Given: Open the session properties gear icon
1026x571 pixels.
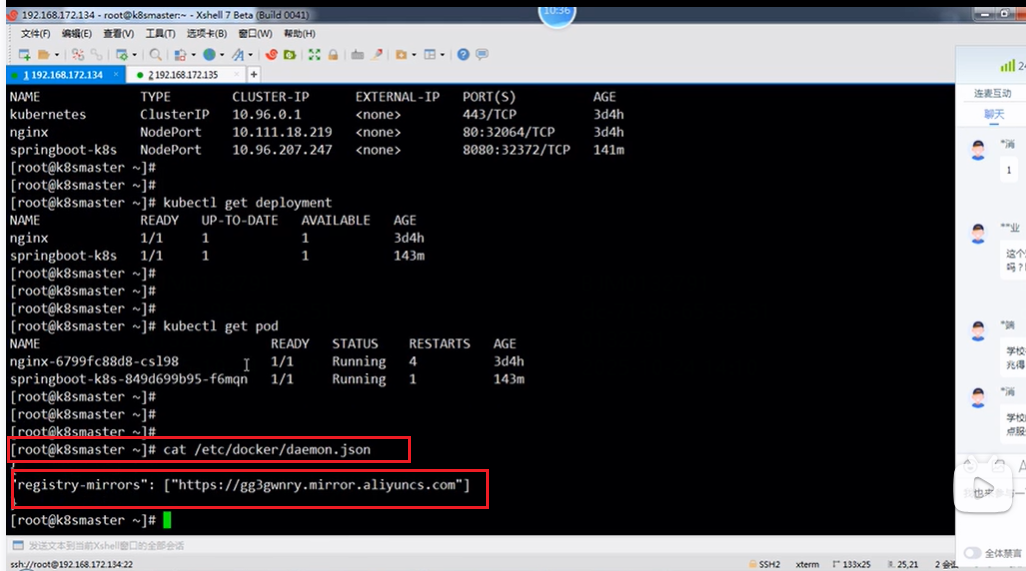Looking at the screenshot, I should 122,54.
